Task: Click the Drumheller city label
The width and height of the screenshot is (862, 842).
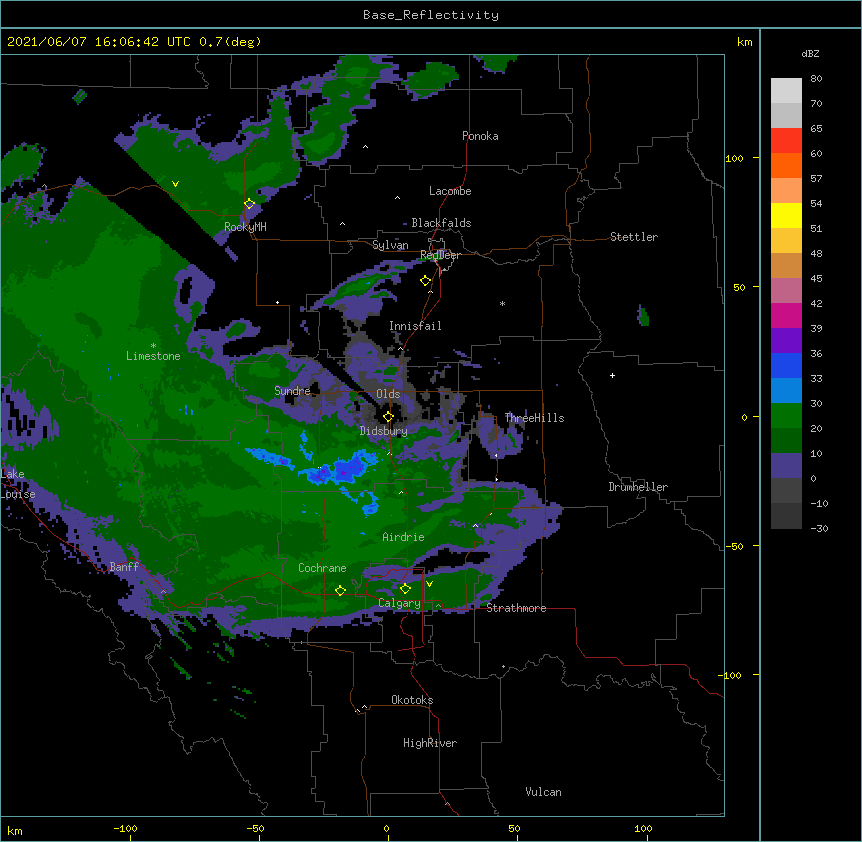Action: pyautogui.click(x=638, y=487)
